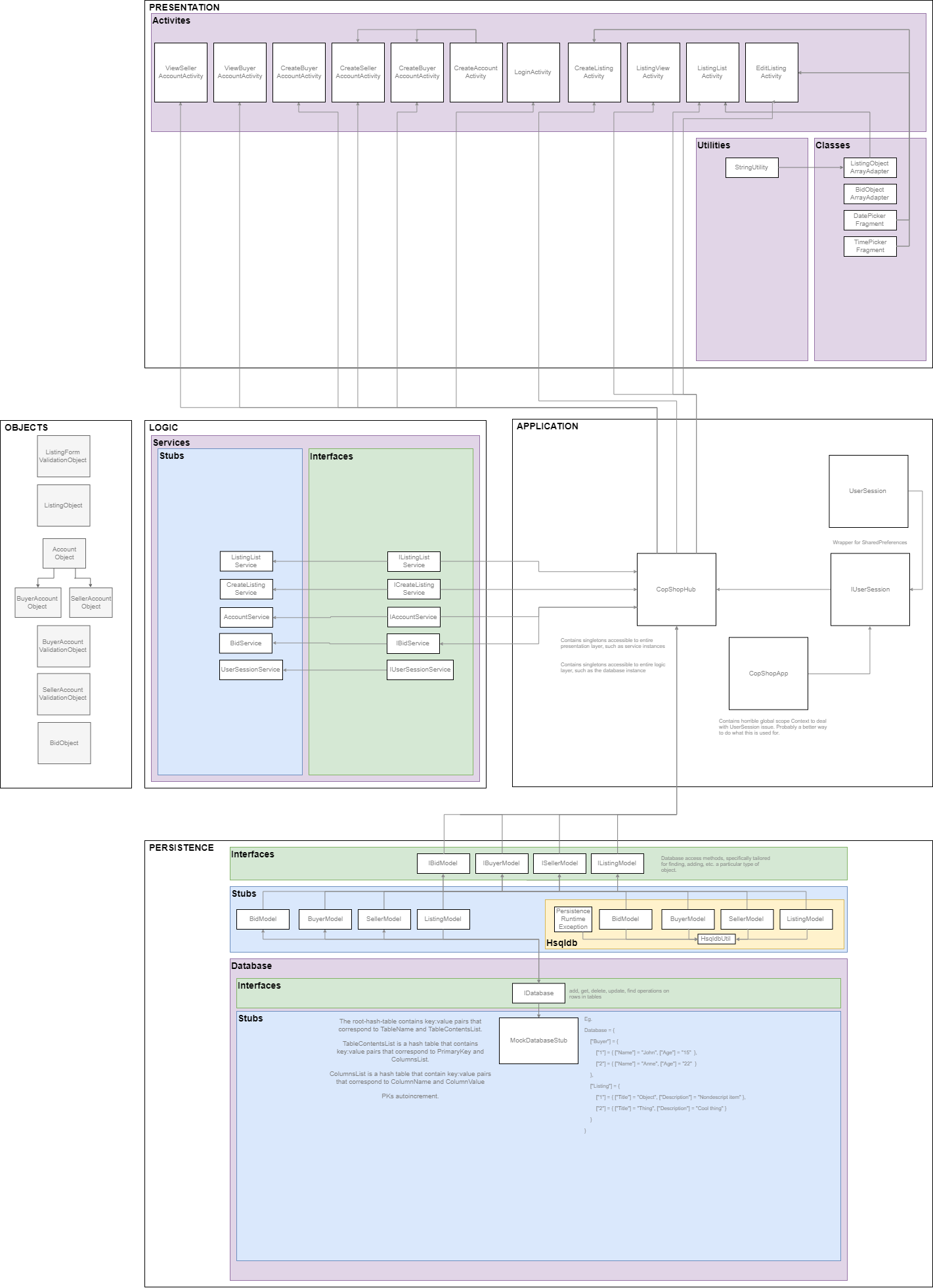The height and width of the screenshot is (1288, 933).
Task: Select the IUserSessionService interface box
Action: pos(420,670)
